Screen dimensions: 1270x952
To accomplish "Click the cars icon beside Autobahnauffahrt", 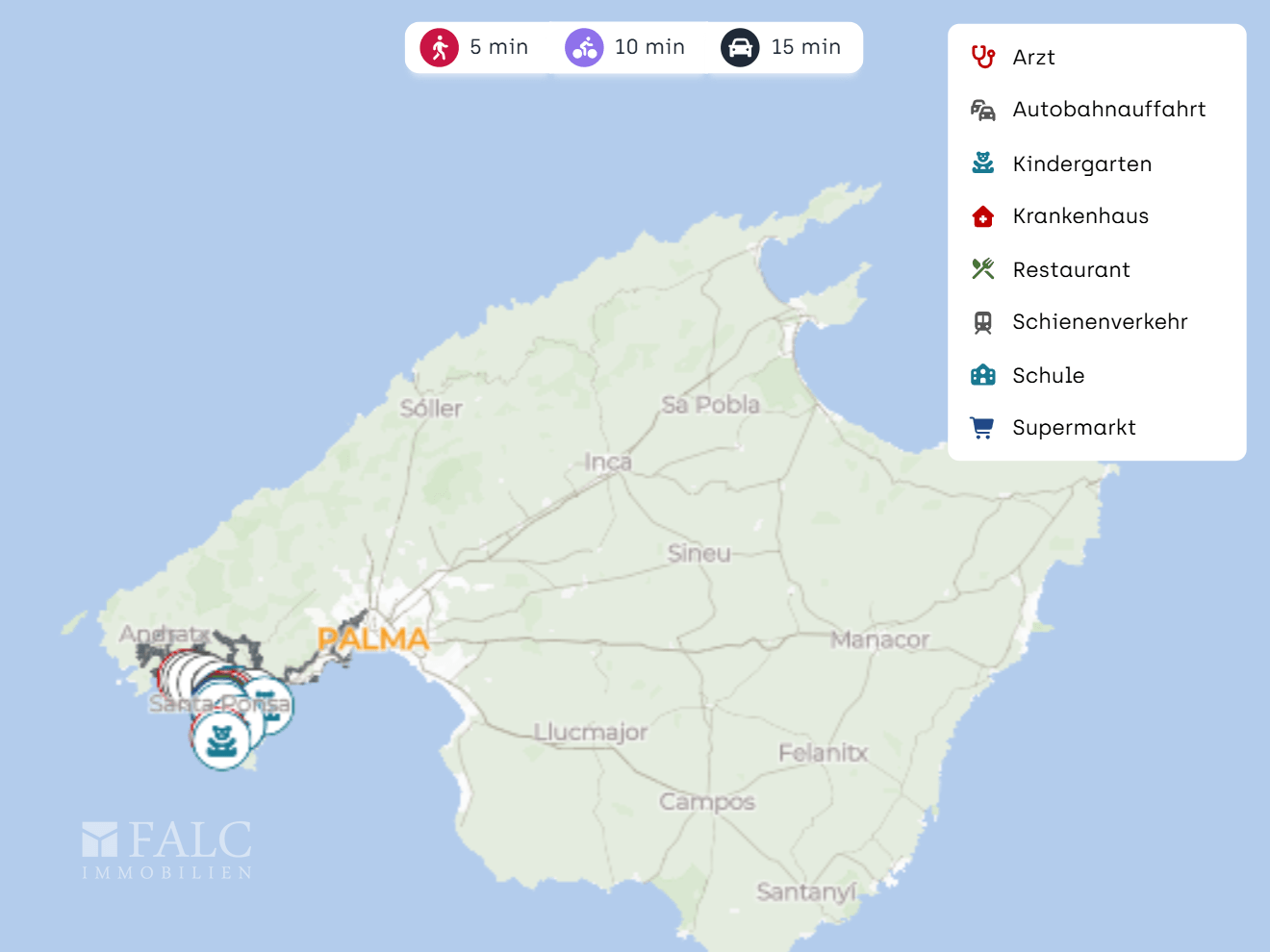I will 982,110.
